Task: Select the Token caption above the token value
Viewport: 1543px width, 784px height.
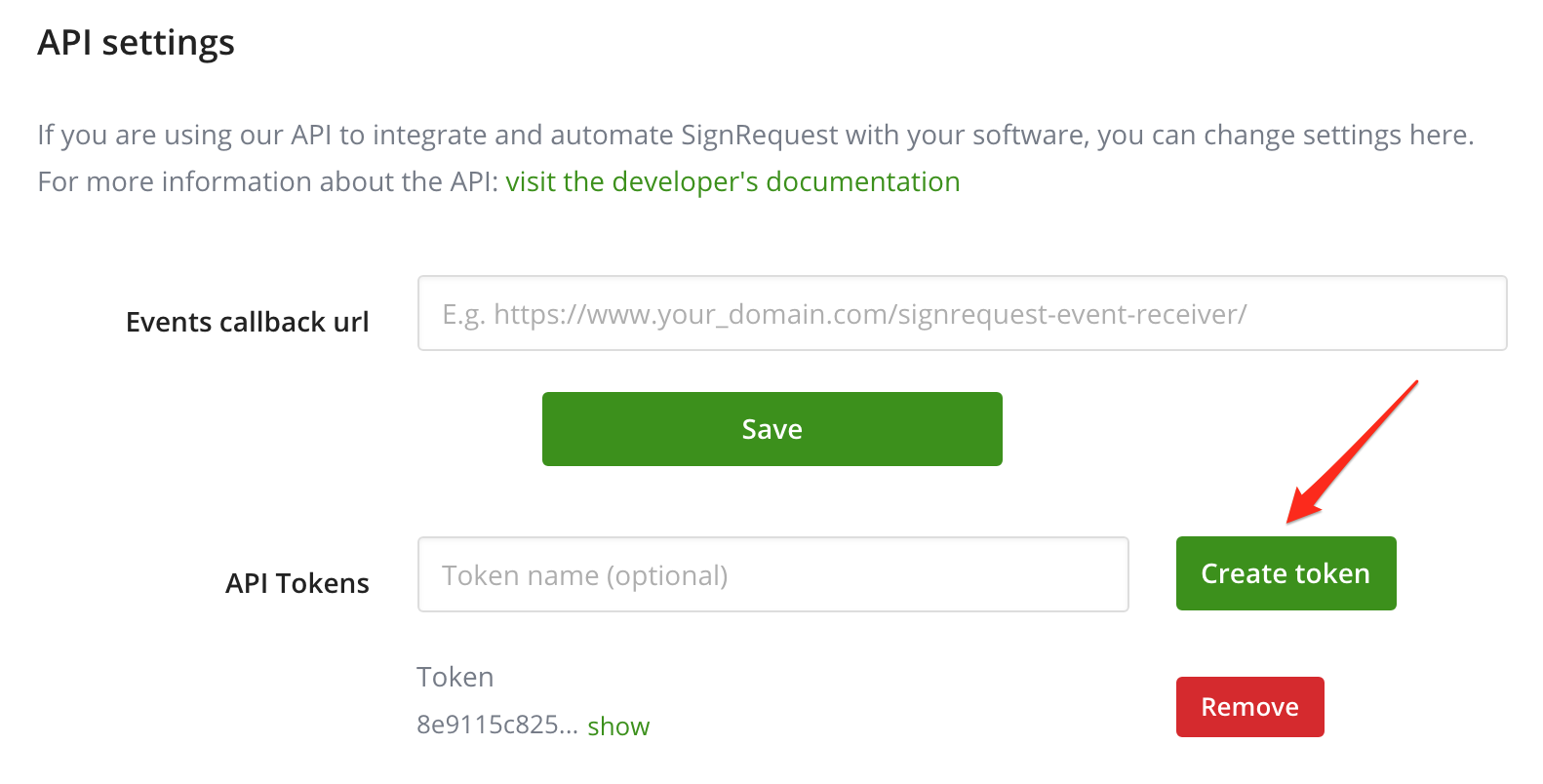Action: [x=455, y=677]
